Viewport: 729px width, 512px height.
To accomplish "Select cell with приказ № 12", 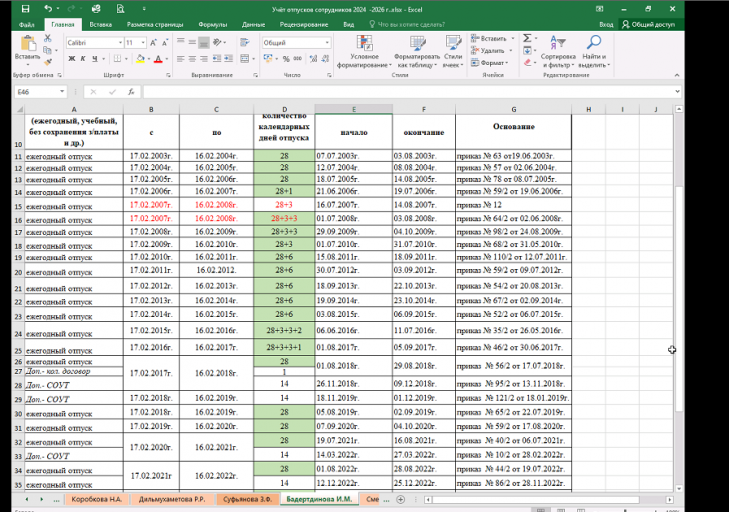I will pyautogui.click(x=513, y=205).
